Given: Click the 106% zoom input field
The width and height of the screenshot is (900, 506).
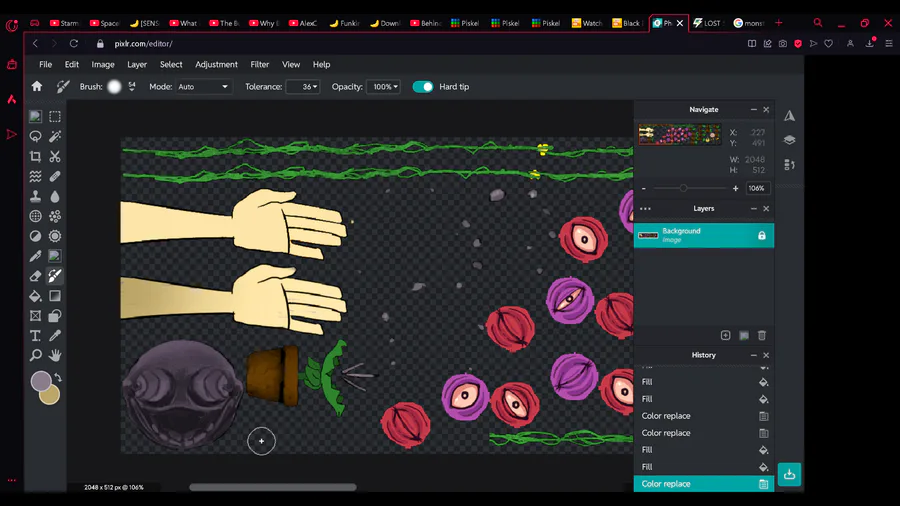Looking at the screenshot, I should coord(757,188).
